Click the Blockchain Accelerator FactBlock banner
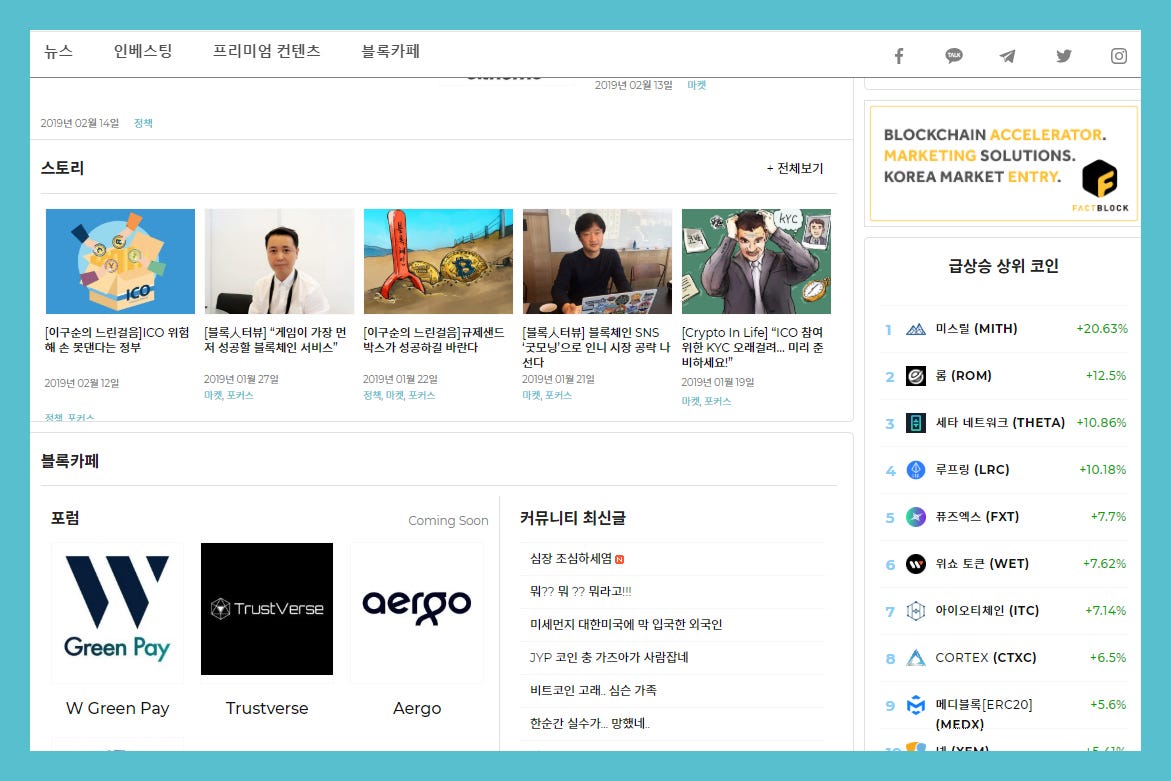 1004,164
